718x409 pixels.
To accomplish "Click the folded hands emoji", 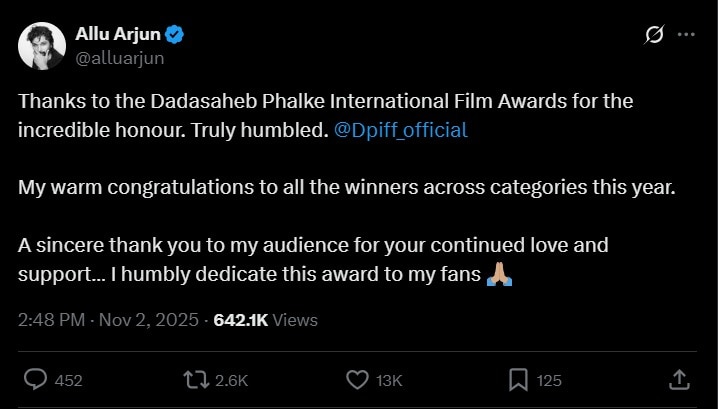I will tap(499, 273).
